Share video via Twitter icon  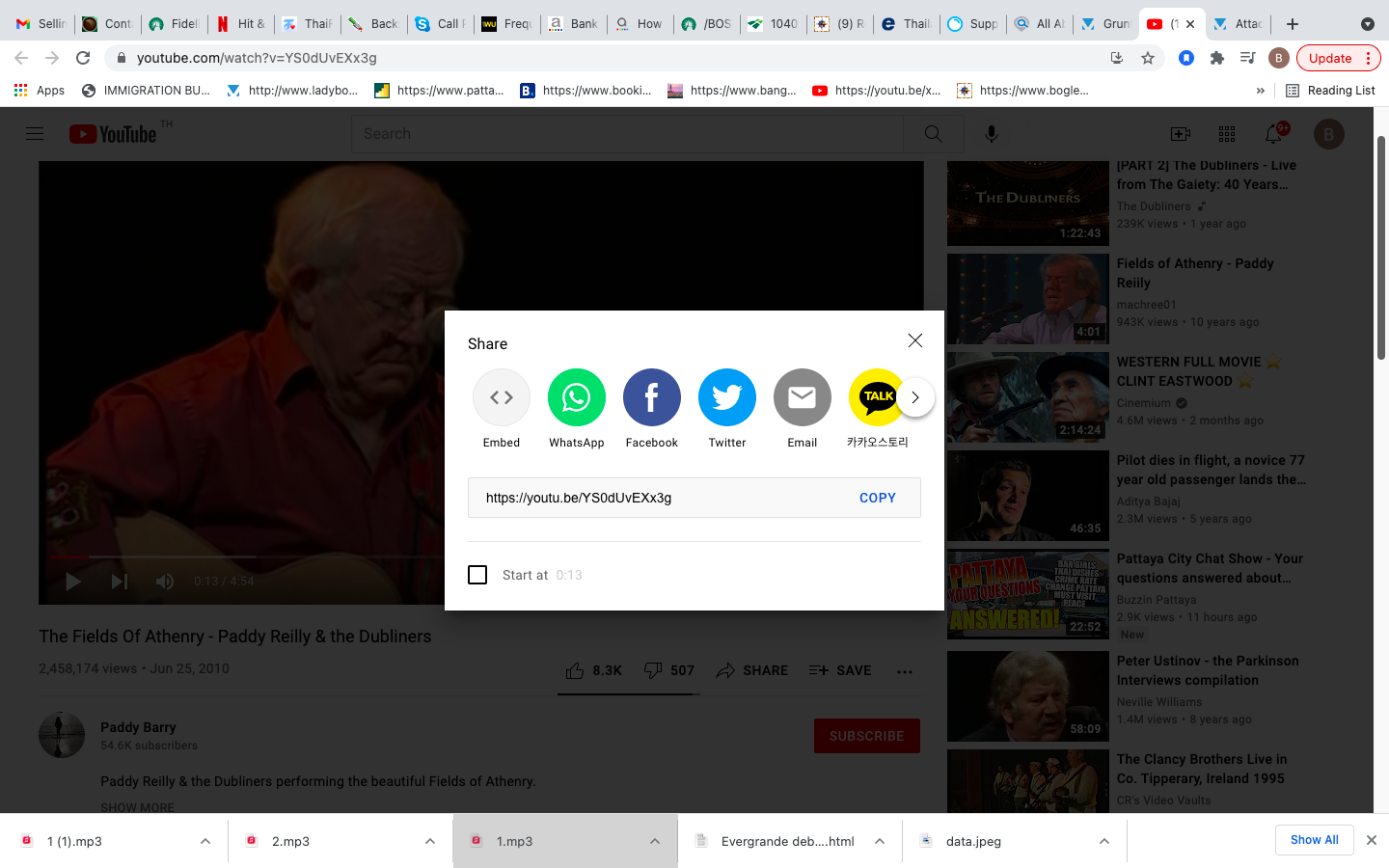(x=726, y=397)
